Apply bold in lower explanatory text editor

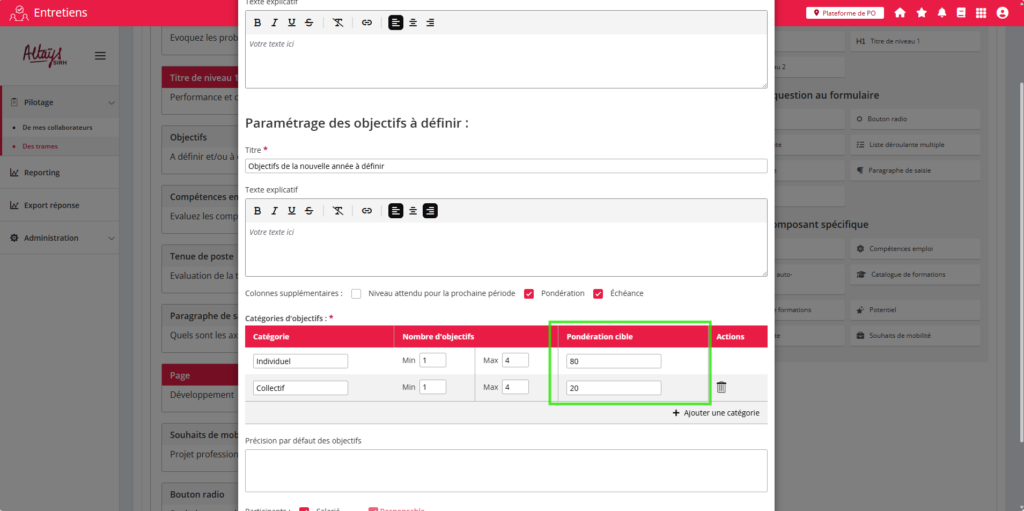[257, 211]
